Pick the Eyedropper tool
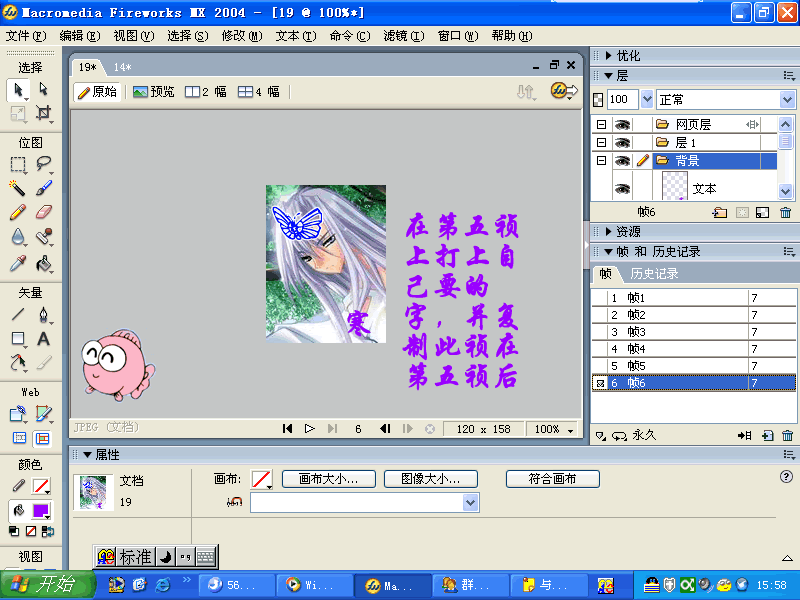 (18, 263)
